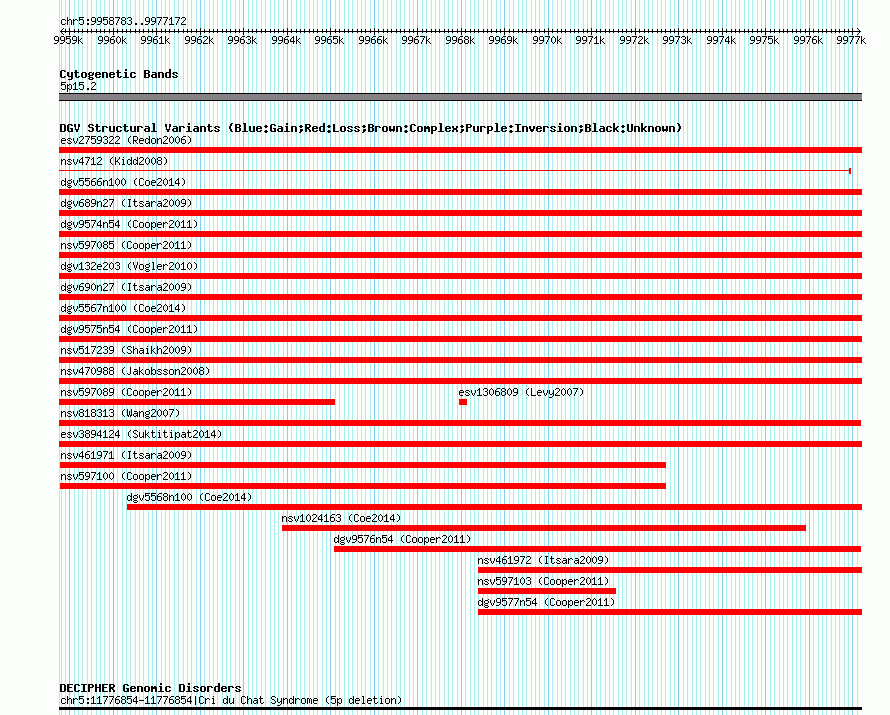Click the small red esv1306809 loss bar
This screenshot has height=715, width=890.
463,402
